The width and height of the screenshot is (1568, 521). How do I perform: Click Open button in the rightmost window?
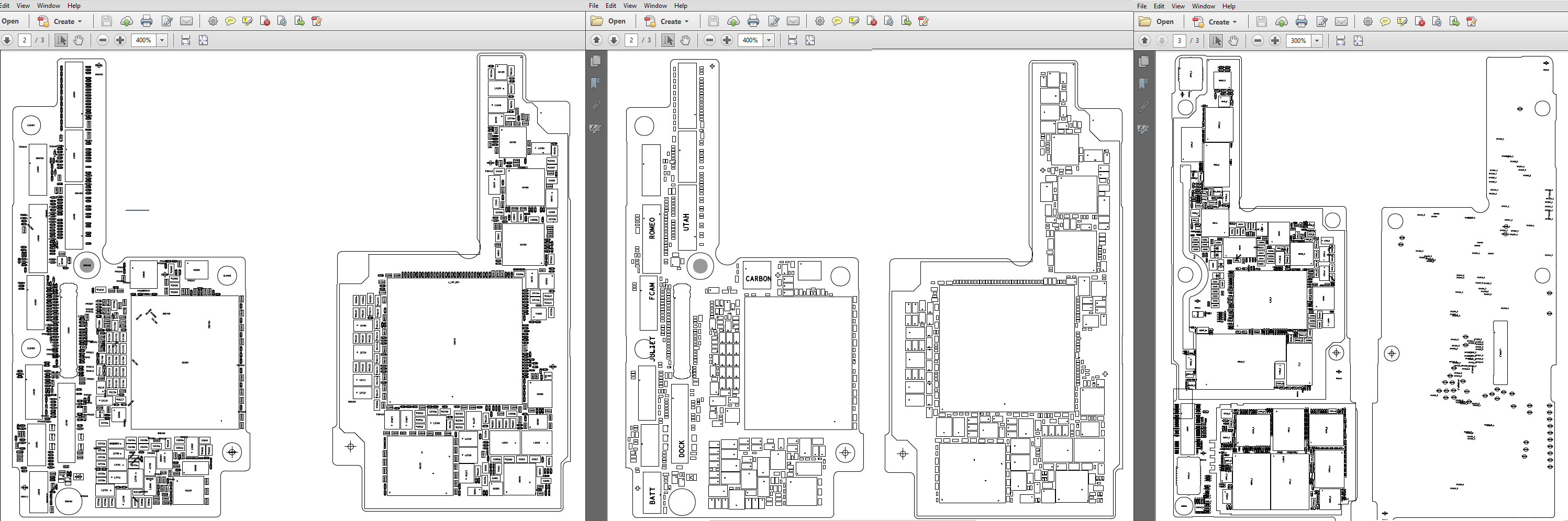1156,22
